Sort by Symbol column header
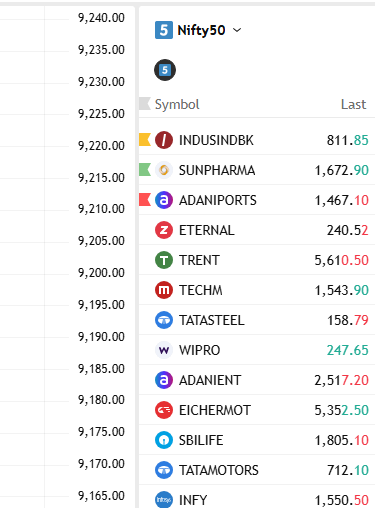Screen dimensions: 375x508 [177, 104]
